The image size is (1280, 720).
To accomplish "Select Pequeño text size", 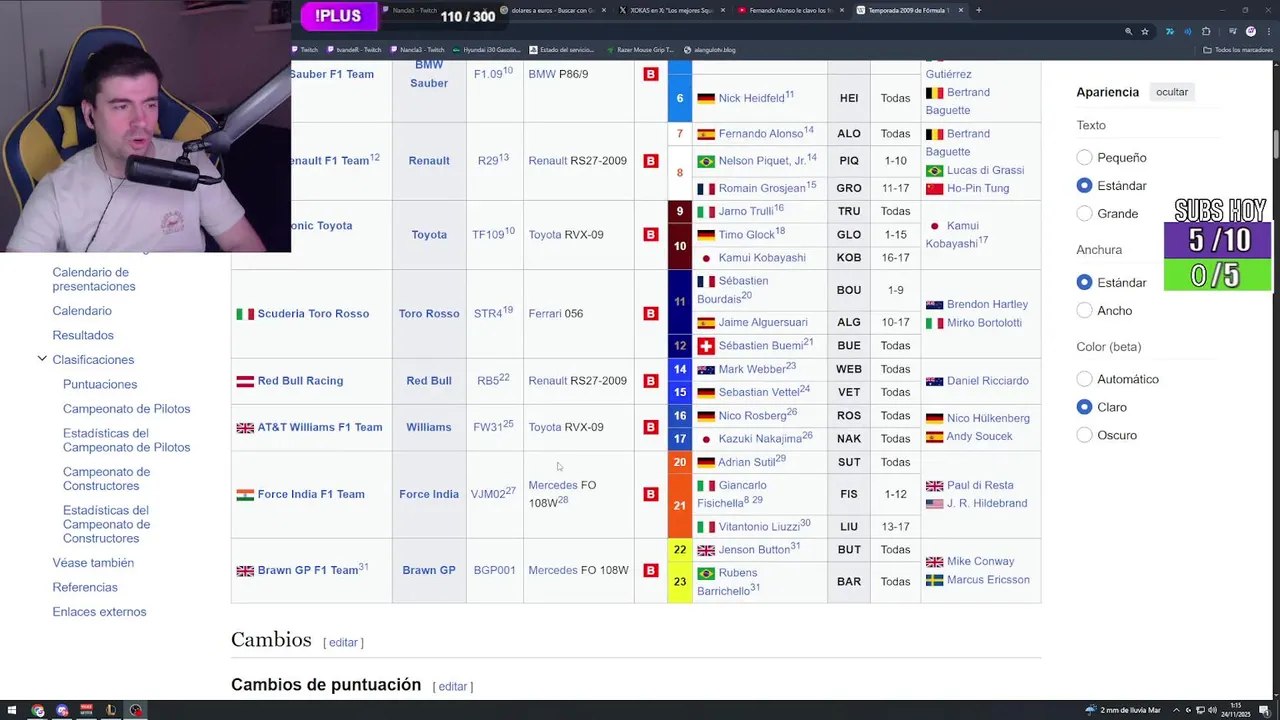I will click(1085, 158).
